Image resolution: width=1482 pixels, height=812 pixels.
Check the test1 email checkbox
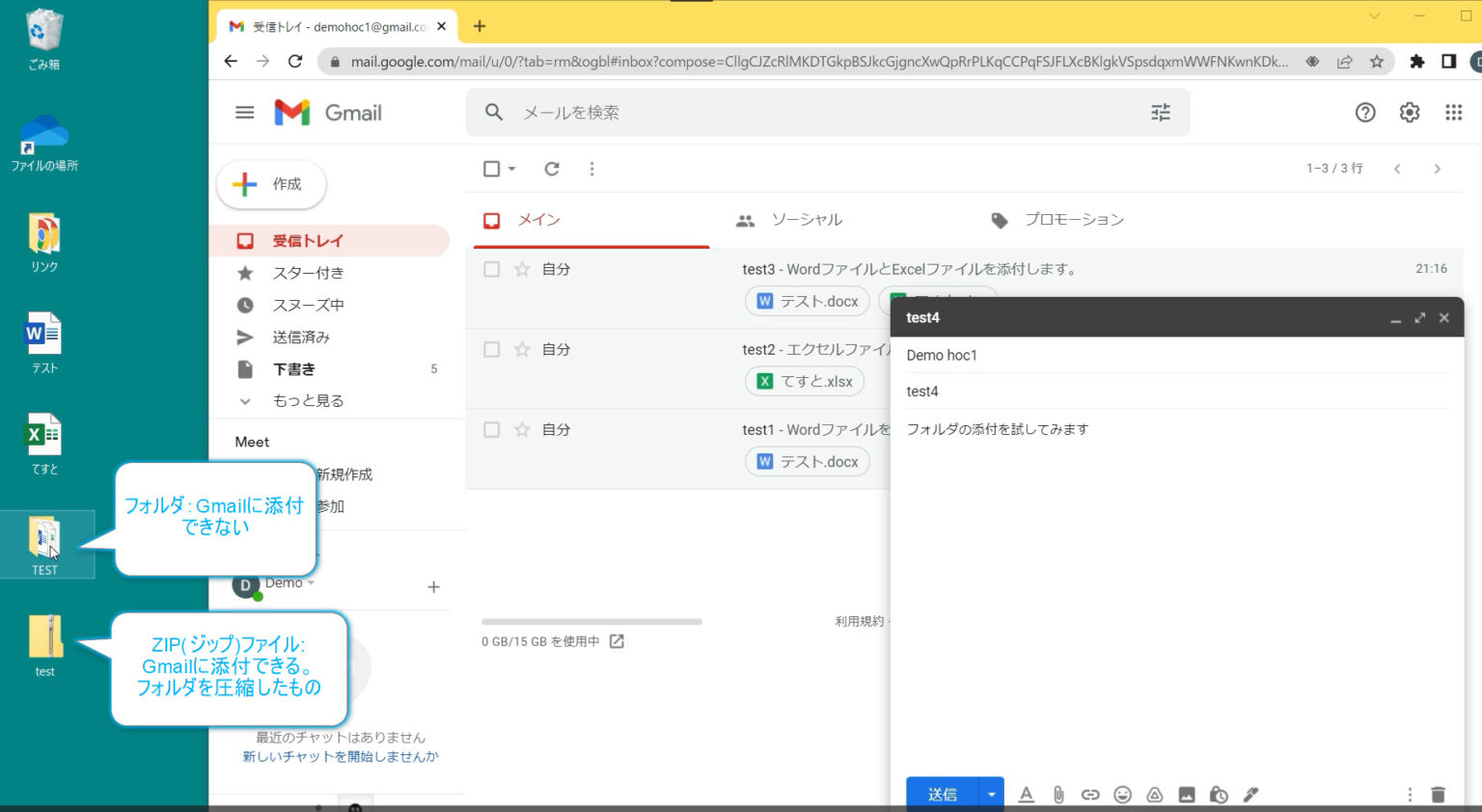[491, 429]
